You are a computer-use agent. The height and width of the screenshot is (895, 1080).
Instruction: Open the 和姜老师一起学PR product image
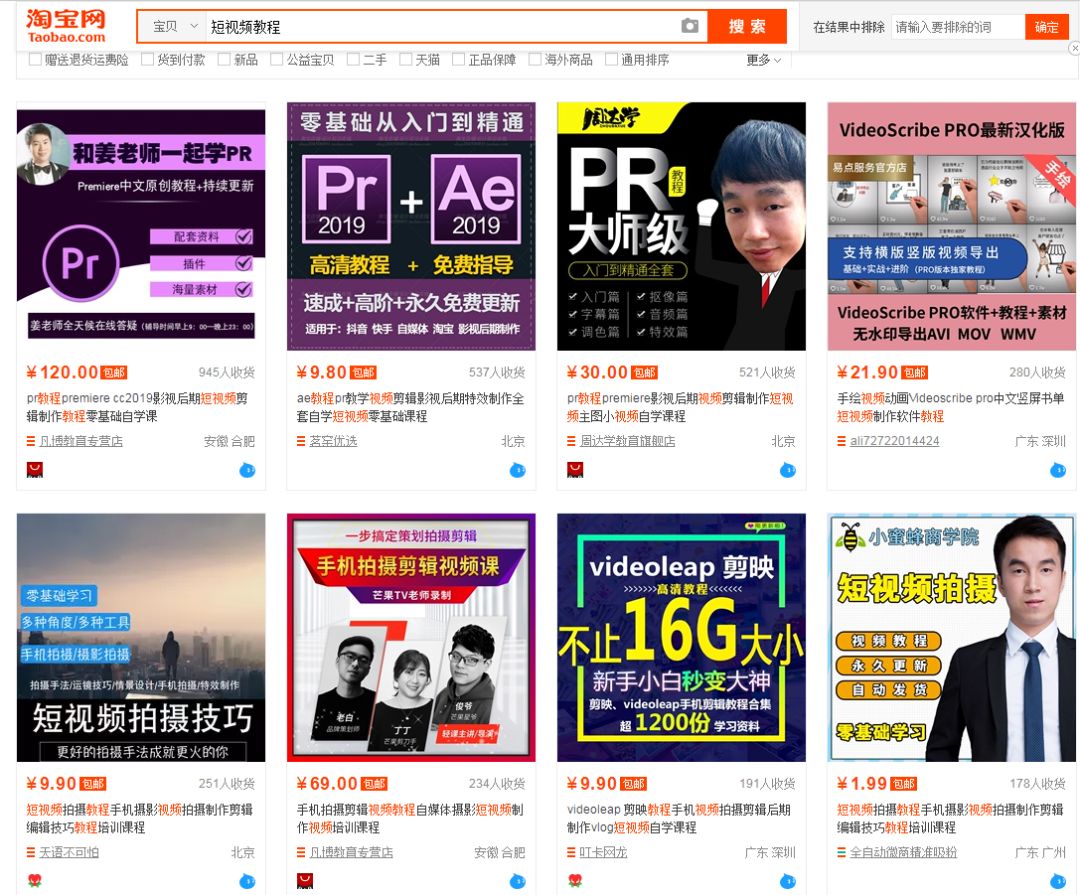point(141,226)
